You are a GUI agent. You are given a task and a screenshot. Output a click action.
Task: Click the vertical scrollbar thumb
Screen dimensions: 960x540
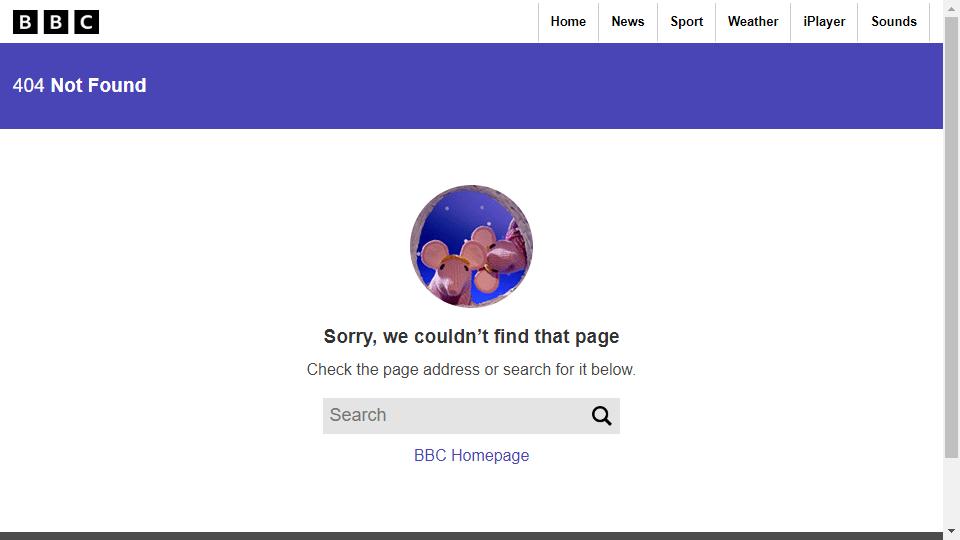[951, 238]
